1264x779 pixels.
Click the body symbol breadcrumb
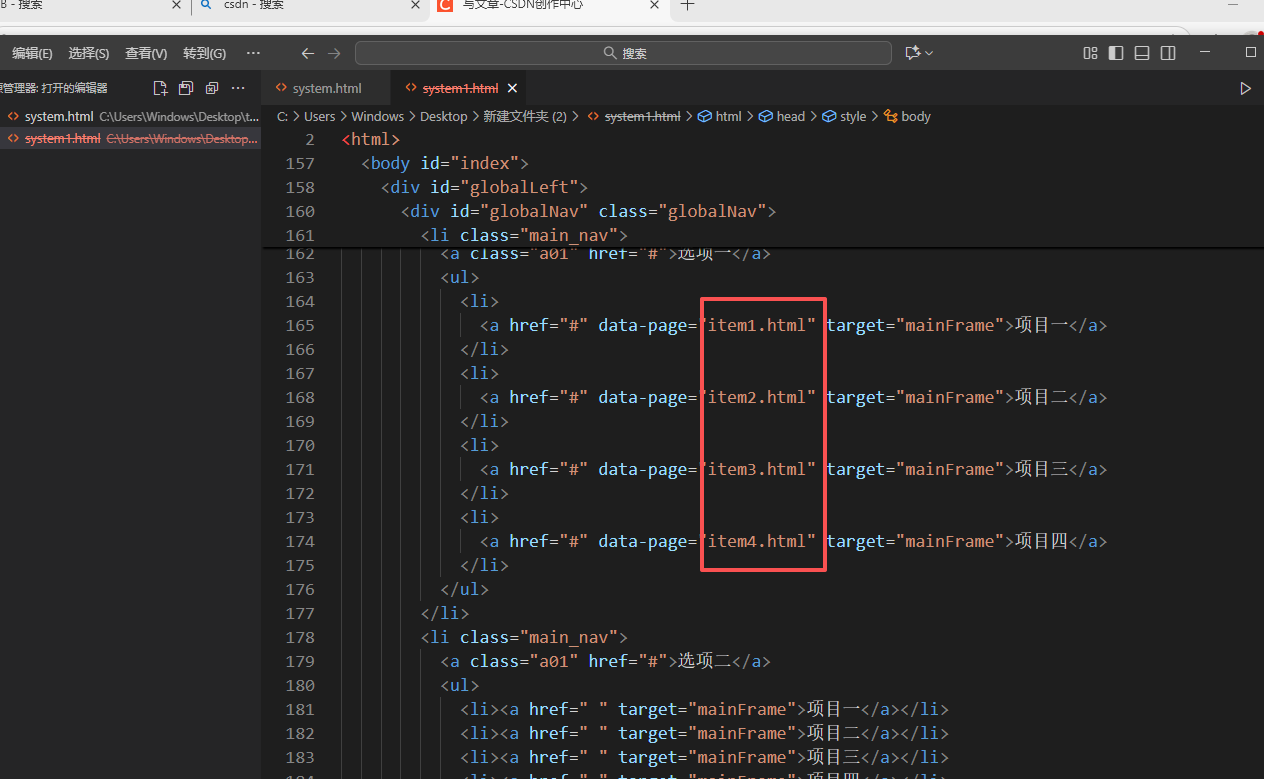pos(915,116)
